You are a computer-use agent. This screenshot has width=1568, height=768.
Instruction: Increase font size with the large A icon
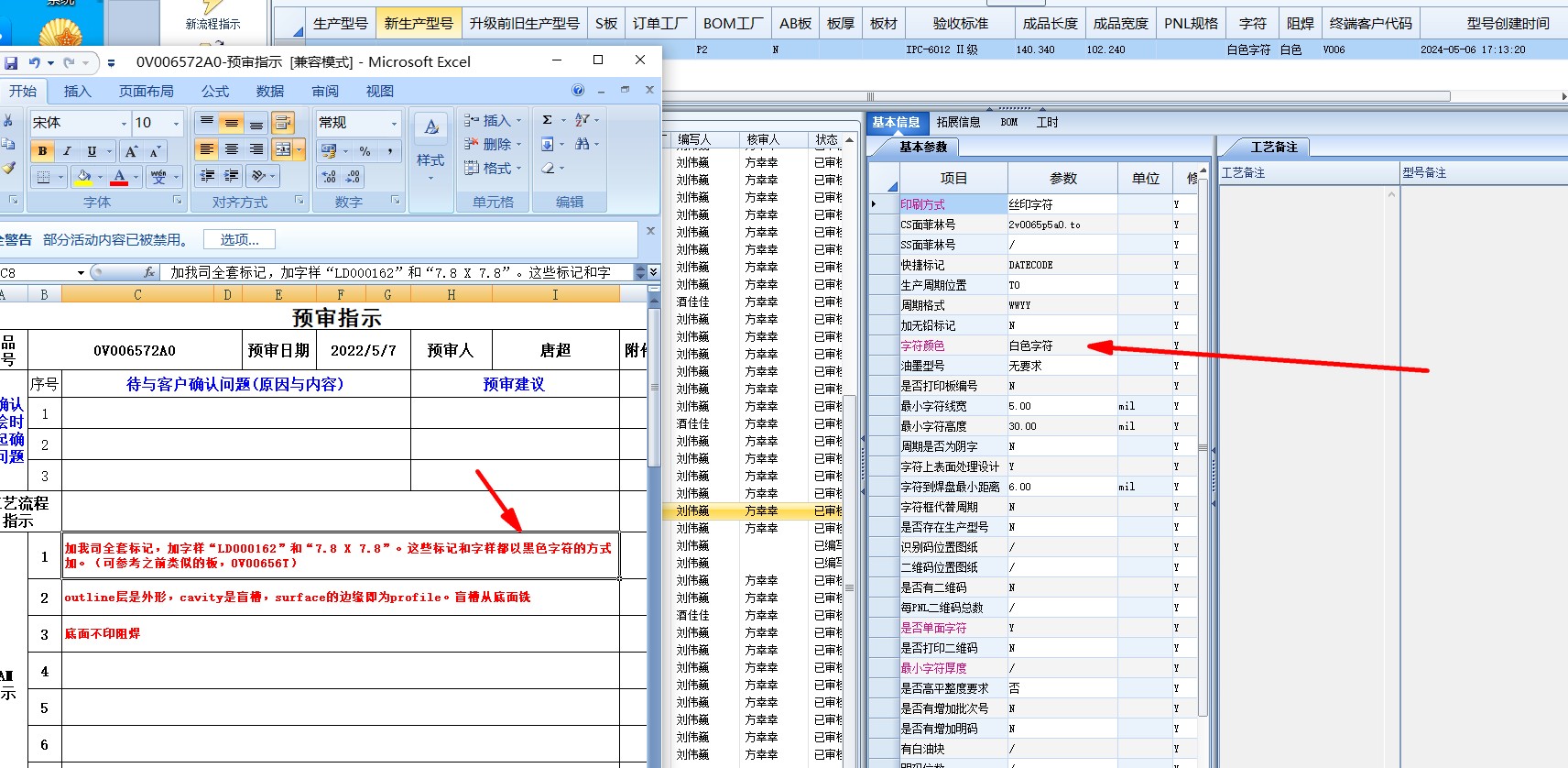click(132, 151)
